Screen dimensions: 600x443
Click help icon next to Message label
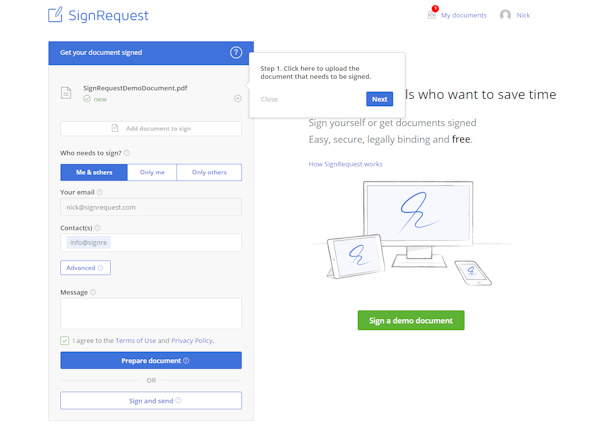coord(93,293)
